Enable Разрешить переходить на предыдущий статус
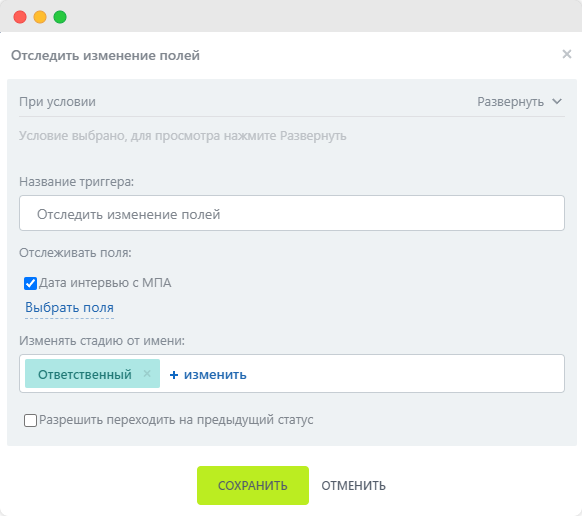Image resolution: width=582 pixels, height=516 pixels. pyautogui.click(x=30, y=420)
